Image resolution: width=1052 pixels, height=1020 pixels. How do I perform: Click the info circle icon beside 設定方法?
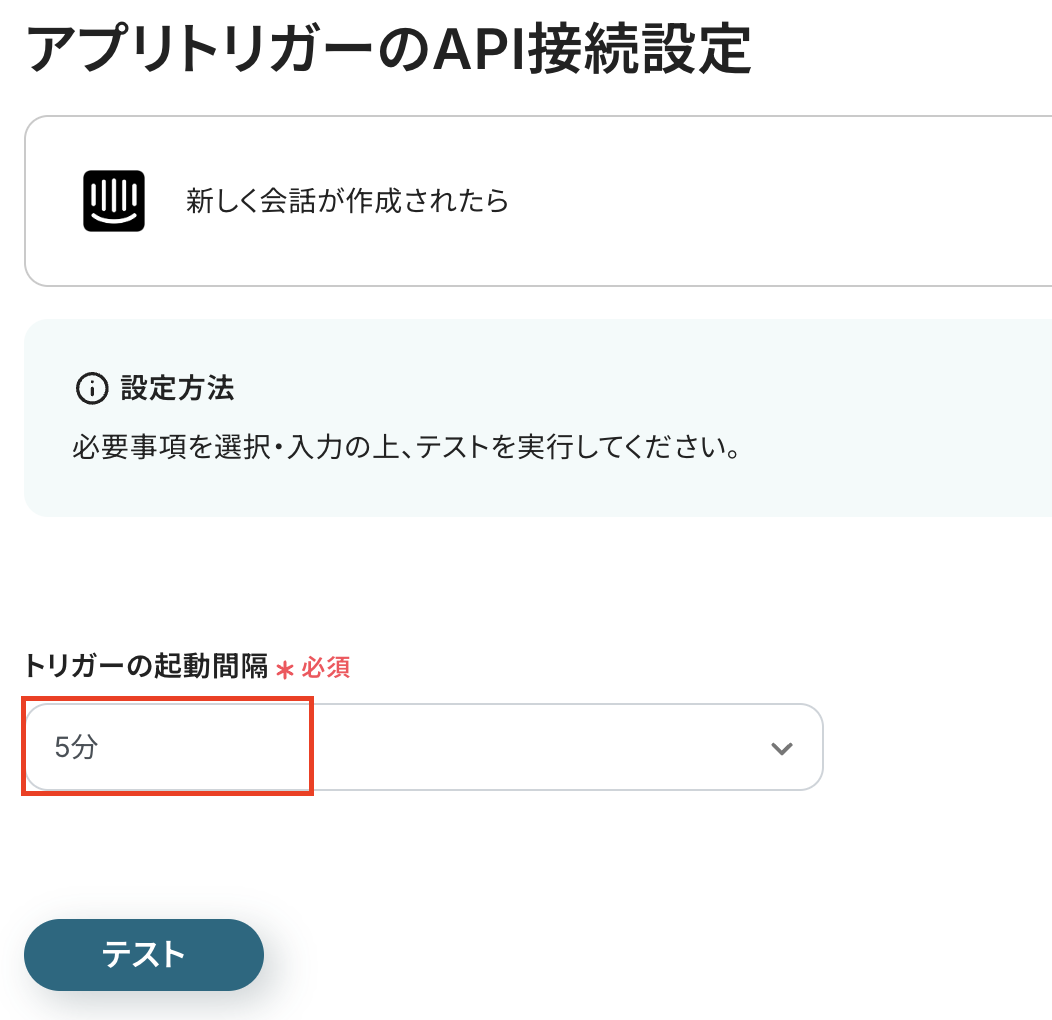[91, 389]
